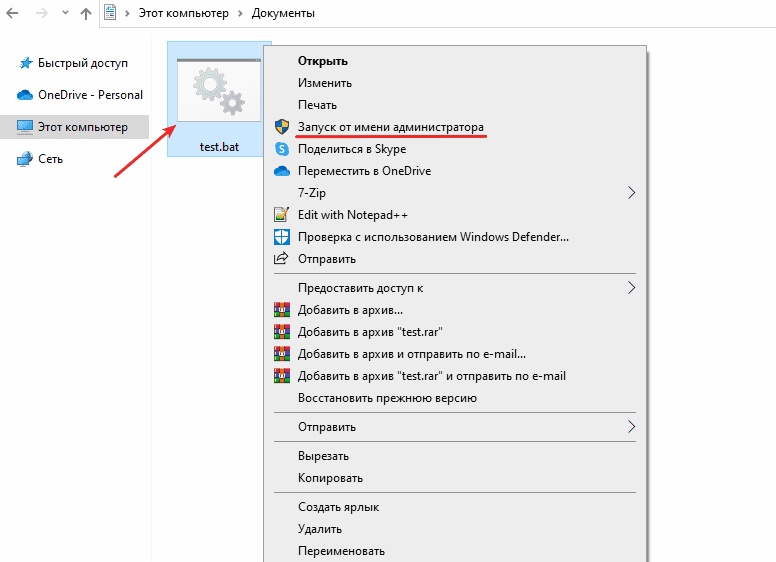Choose 'Восстановить прежнюю версию'

tap(387, 398)
